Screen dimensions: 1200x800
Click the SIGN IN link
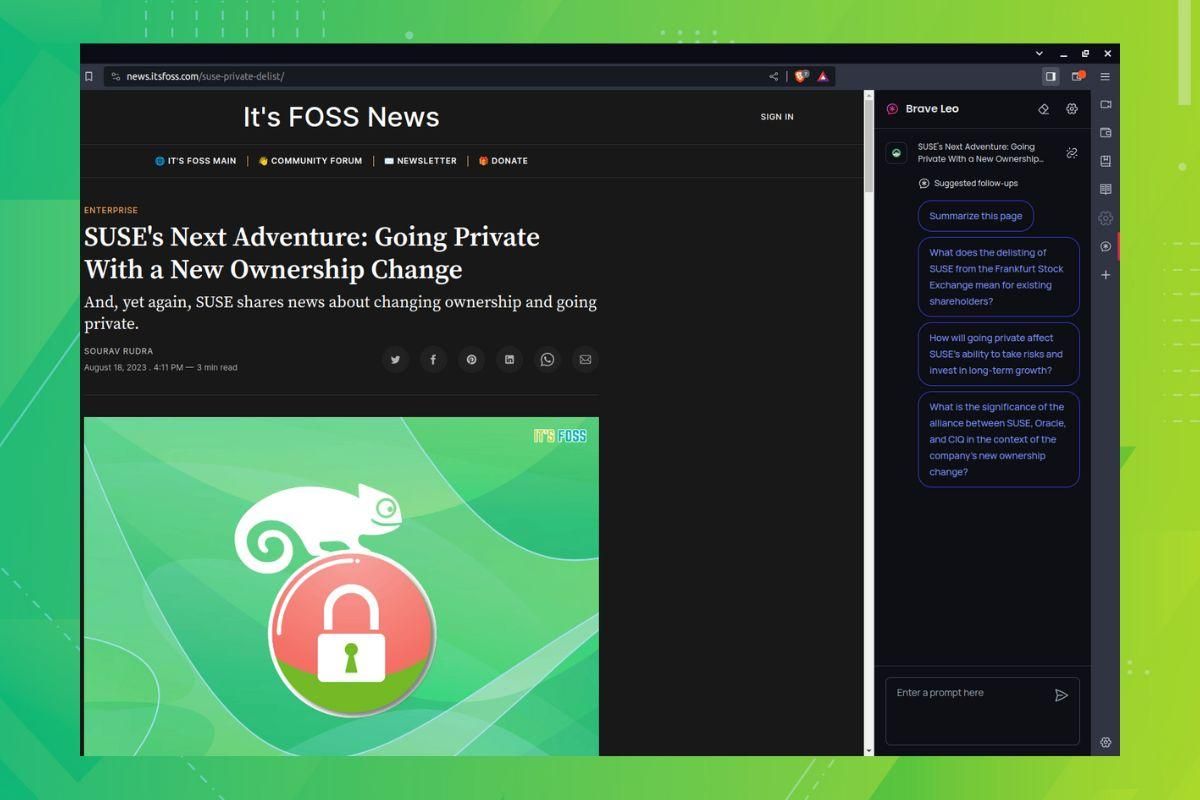[777, 116]
